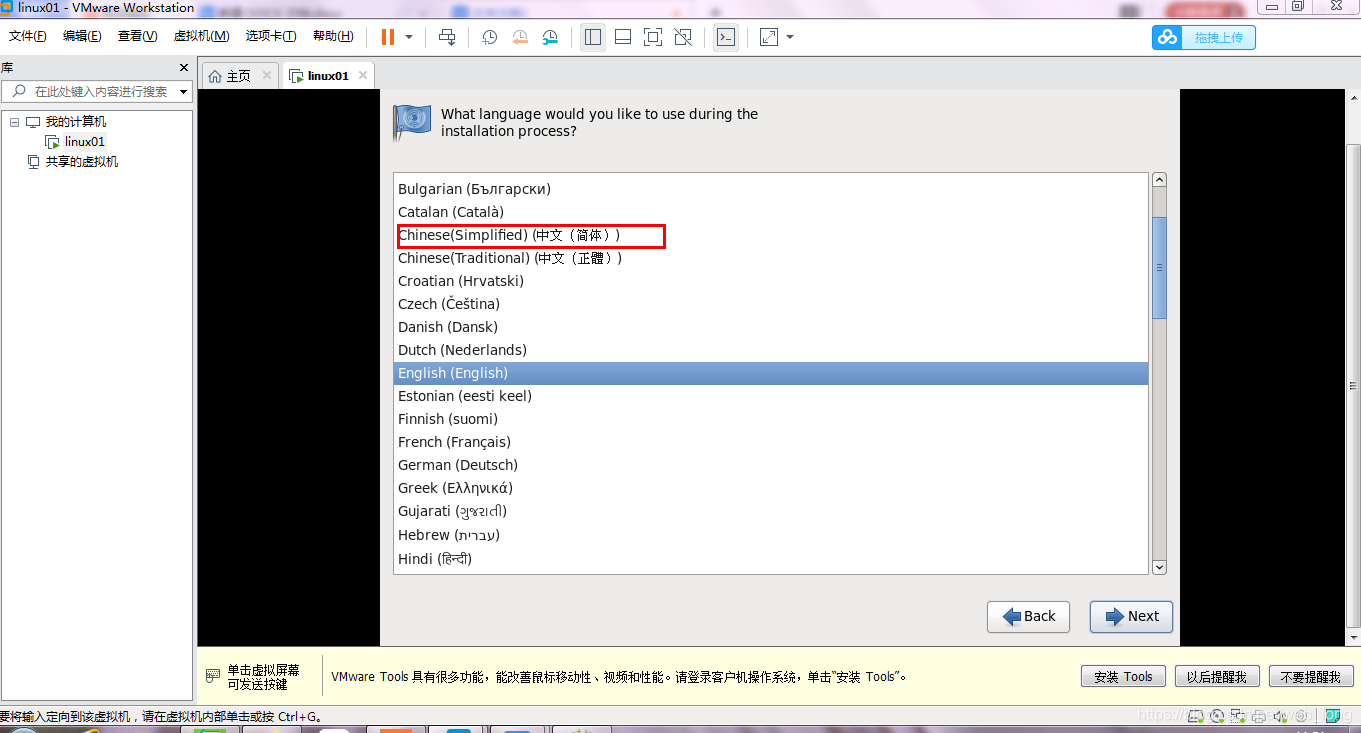
Task: Click the hard disk status icon
Action: 1196,716
